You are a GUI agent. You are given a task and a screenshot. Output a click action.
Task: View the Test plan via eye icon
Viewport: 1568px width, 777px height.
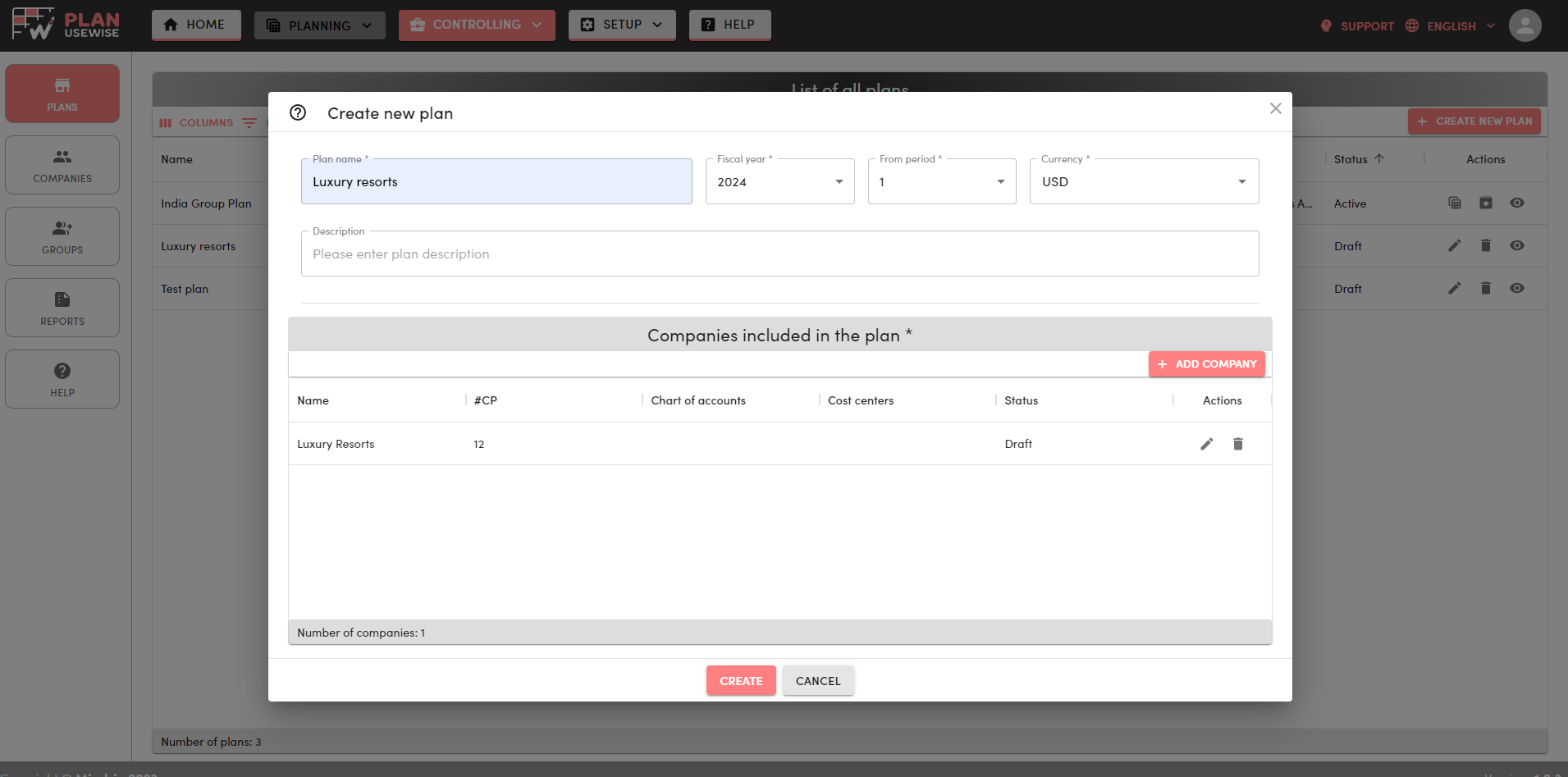pyautogui.click(x=1517, y=288)
